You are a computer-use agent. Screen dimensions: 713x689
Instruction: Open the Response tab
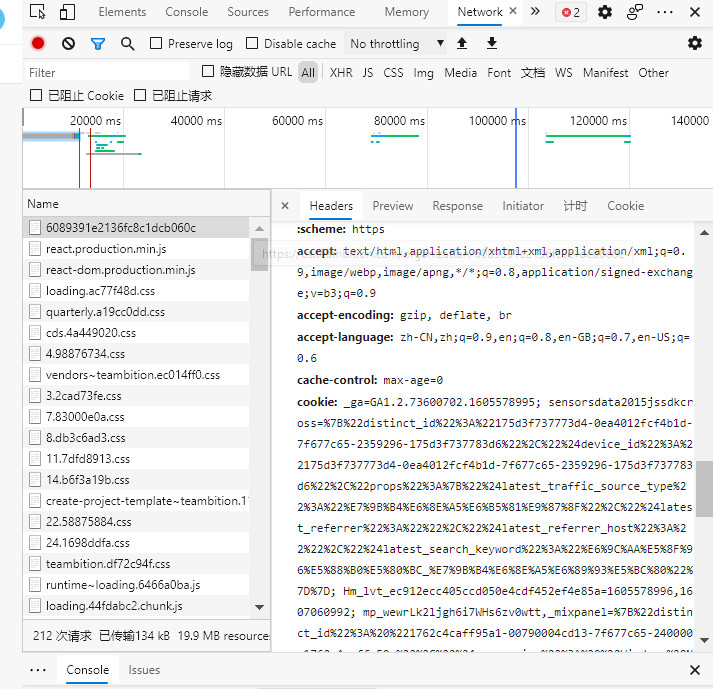457,206
